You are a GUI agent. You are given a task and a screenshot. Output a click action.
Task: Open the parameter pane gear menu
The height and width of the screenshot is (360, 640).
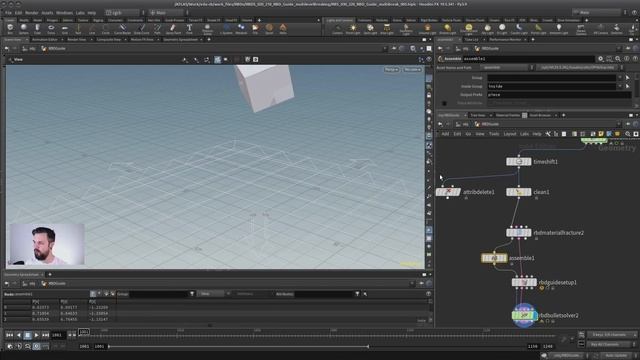[x=600, y=59]
